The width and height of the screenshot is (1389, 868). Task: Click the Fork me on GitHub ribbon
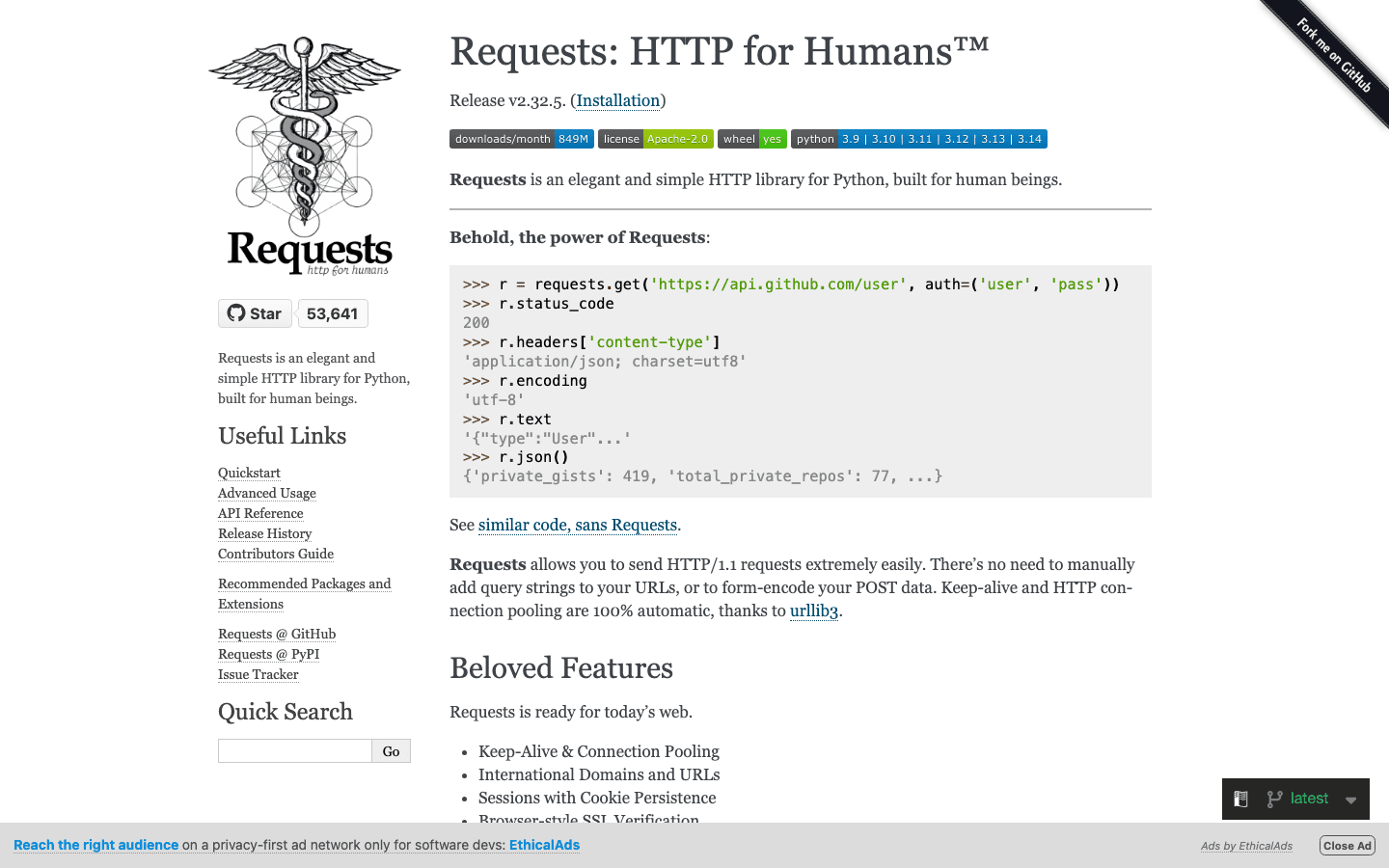pos(1335,55)
